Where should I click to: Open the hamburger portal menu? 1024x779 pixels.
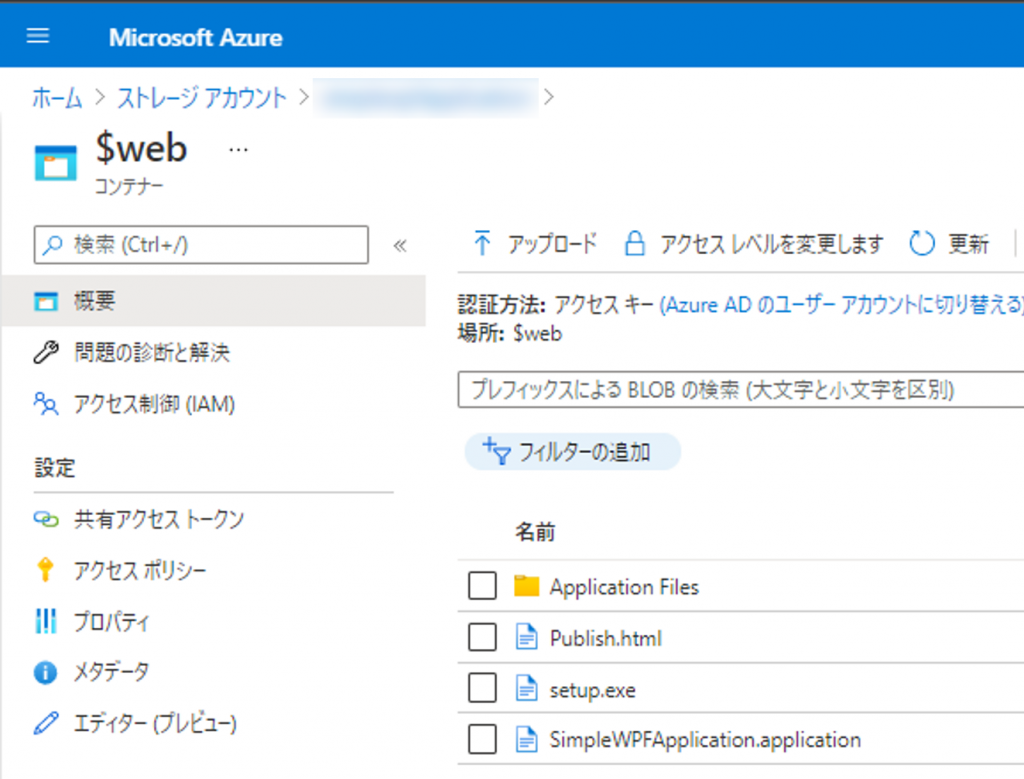[x=38, y=37]
